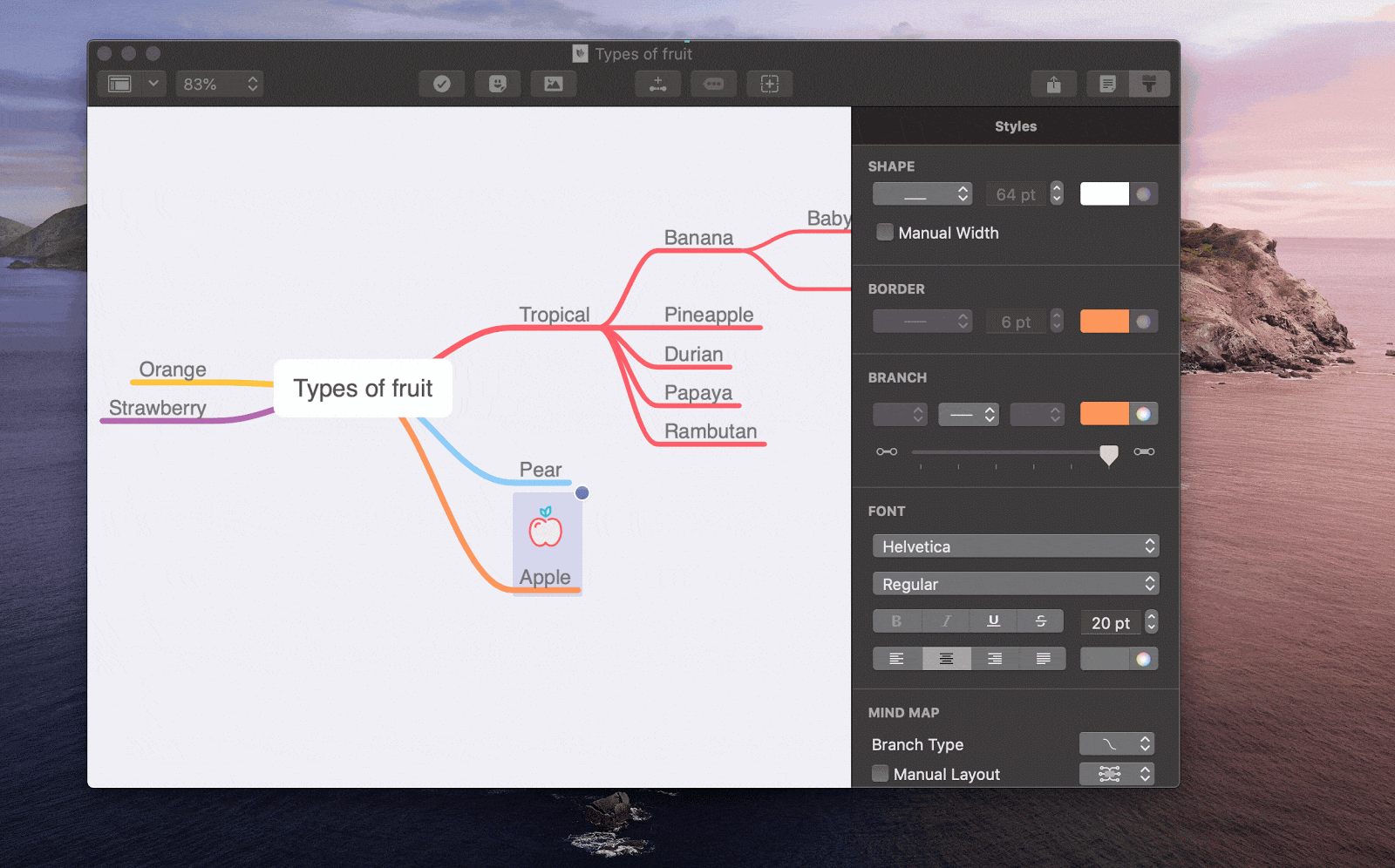1395x868 pixels.
Task: Open the document outline panel icon
Action: (x=1107, y=84)
